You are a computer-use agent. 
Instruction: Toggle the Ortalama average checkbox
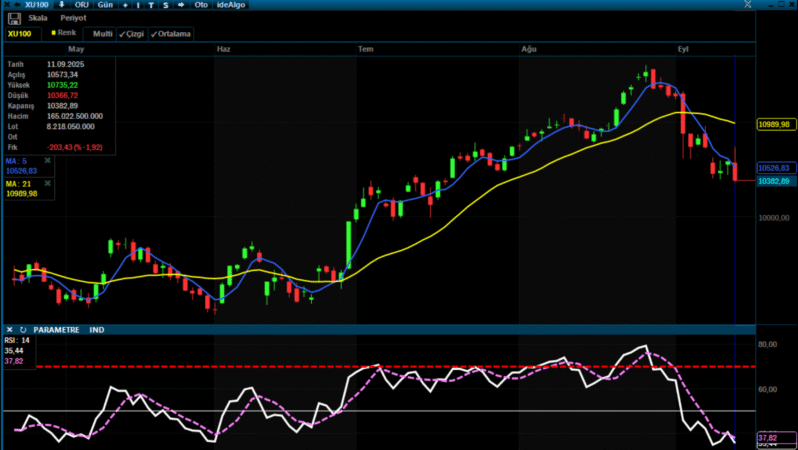170,34
